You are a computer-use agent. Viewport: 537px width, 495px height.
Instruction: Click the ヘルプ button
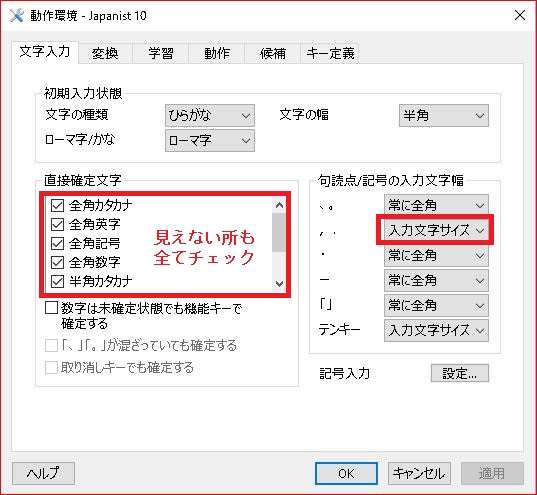[43, 473]
